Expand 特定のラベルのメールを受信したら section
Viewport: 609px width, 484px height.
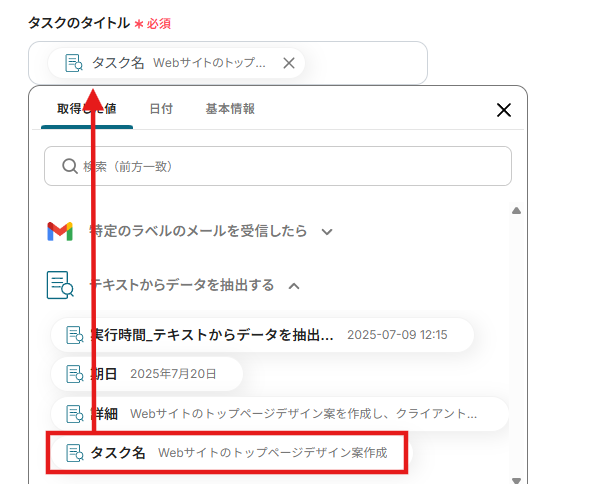click(327, 232)
